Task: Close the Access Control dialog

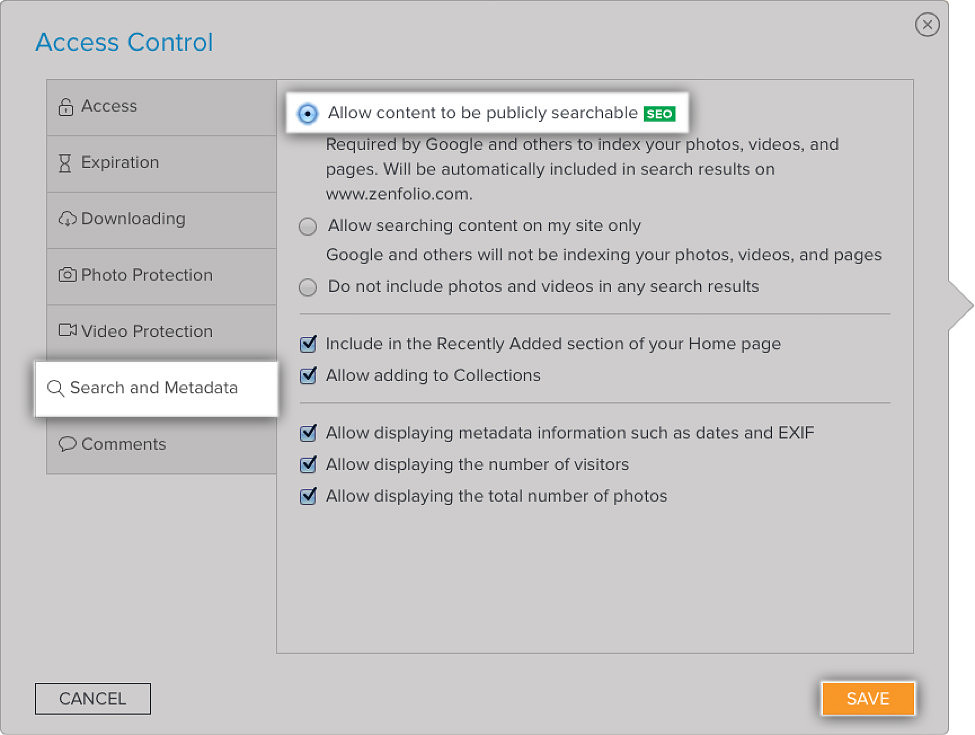Action: (x=927, y=25)
